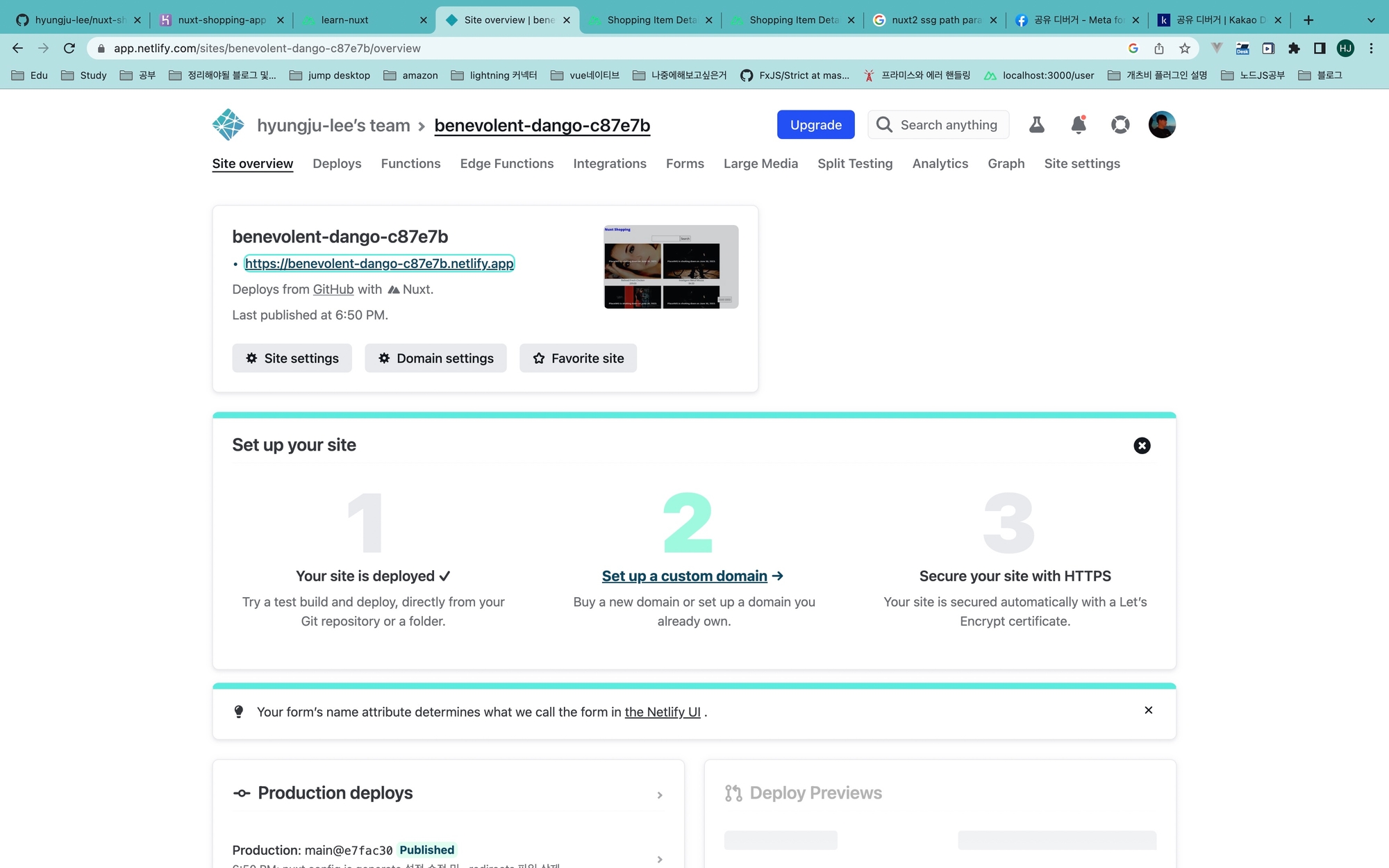Click the Netlify logo icon
Viewport: 1389px width, 868px height.
pyautogui.click(x=228, y=125)
